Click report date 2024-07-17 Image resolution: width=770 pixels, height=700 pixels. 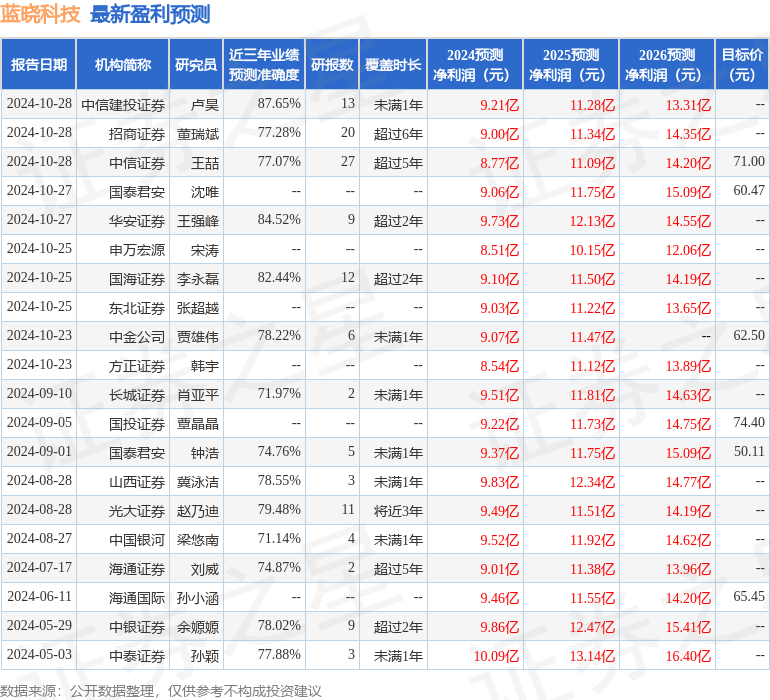[x=39, y=567]
